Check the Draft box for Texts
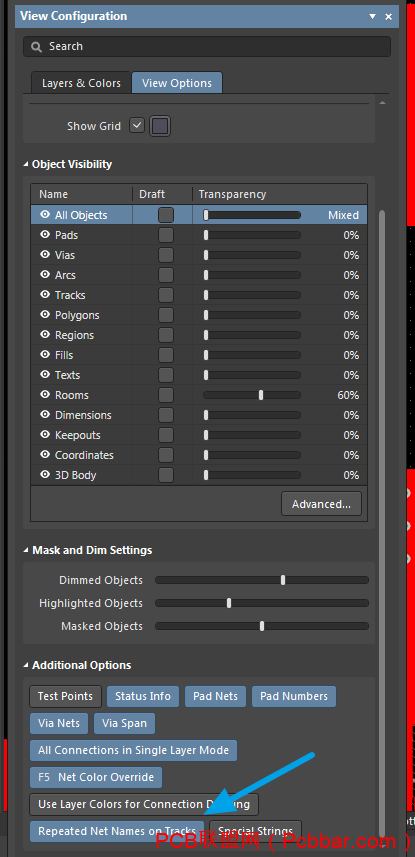 166,375
